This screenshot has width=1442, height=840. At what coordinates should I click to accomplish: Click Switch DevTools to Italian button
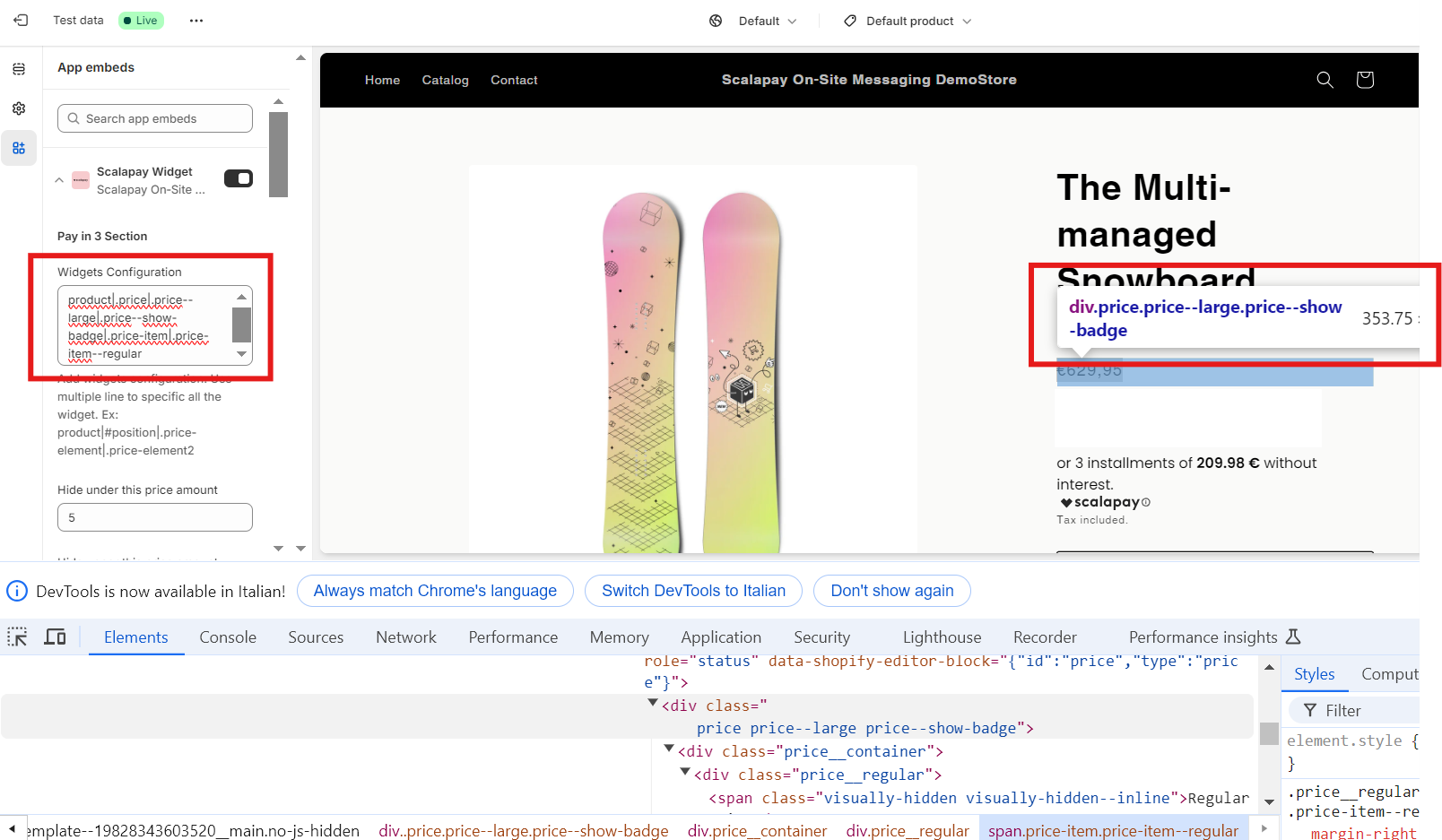(x=693, y=591)
